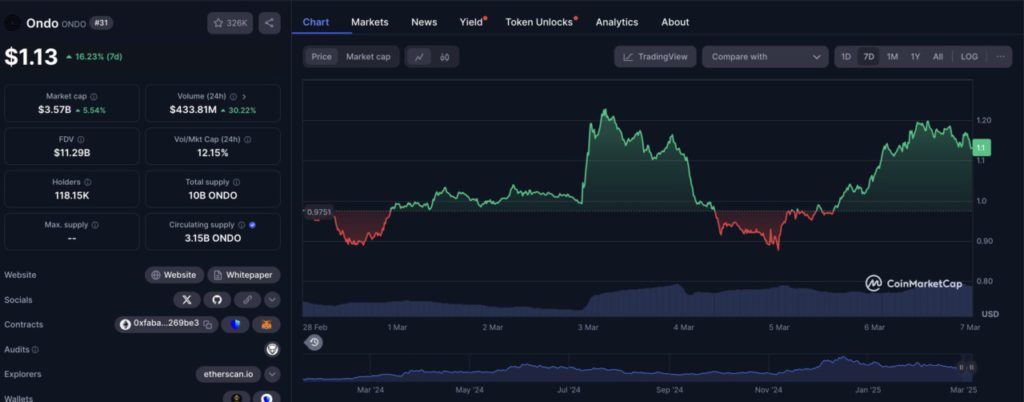
Task: Add token via blue shield wallet icon
Action: (235, 324)
